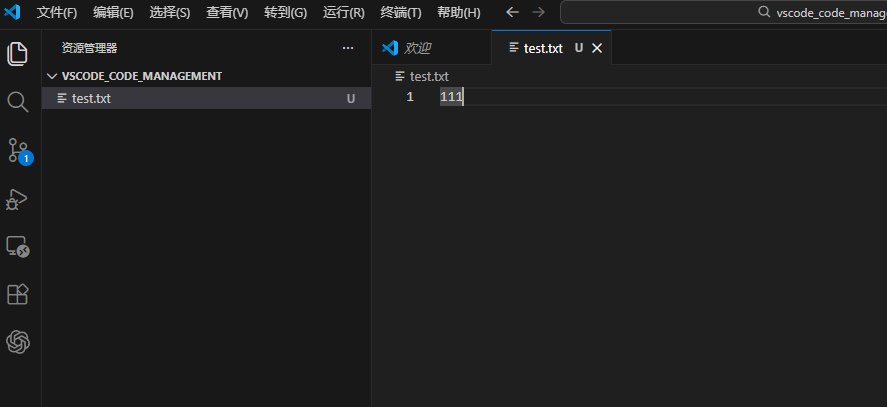Click the U status on test.txt row
This screenshot has width=887, height=407.
click(351, 99)
